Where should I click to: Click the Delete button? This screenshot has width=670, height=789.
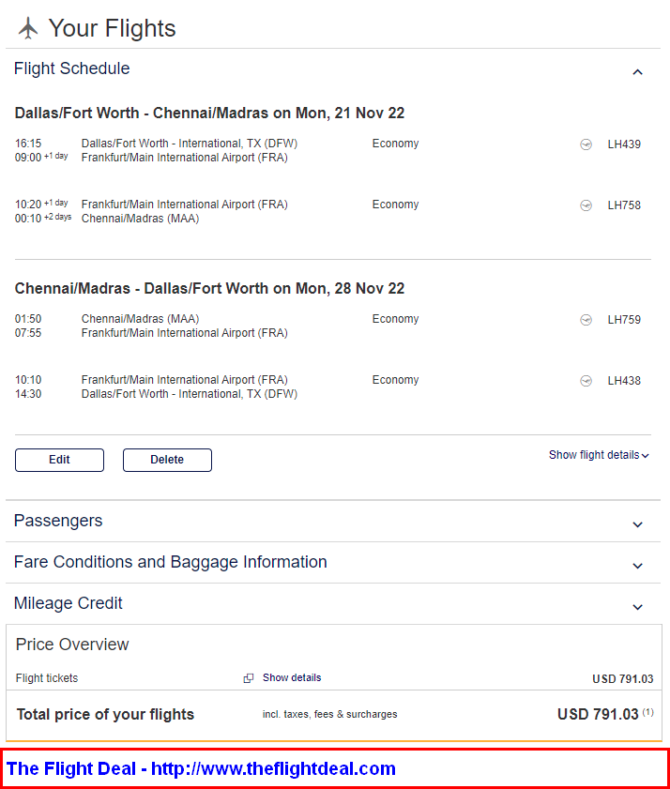pyautogui.click(x=168, y=460)
